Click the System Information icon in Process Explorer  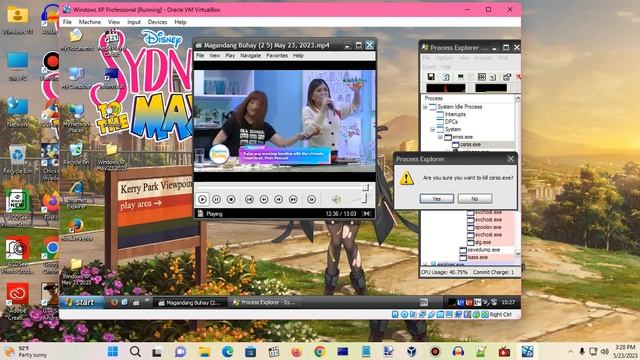tap(461, 77)
